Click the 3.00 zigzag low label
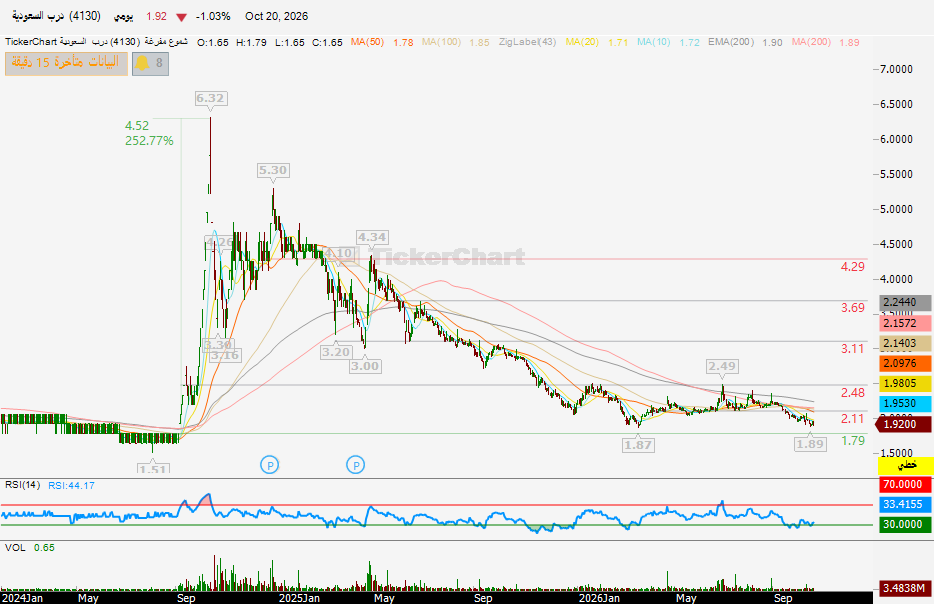Image resolution: width=934 pixels, height=604 pixels. tap(365, 366)
